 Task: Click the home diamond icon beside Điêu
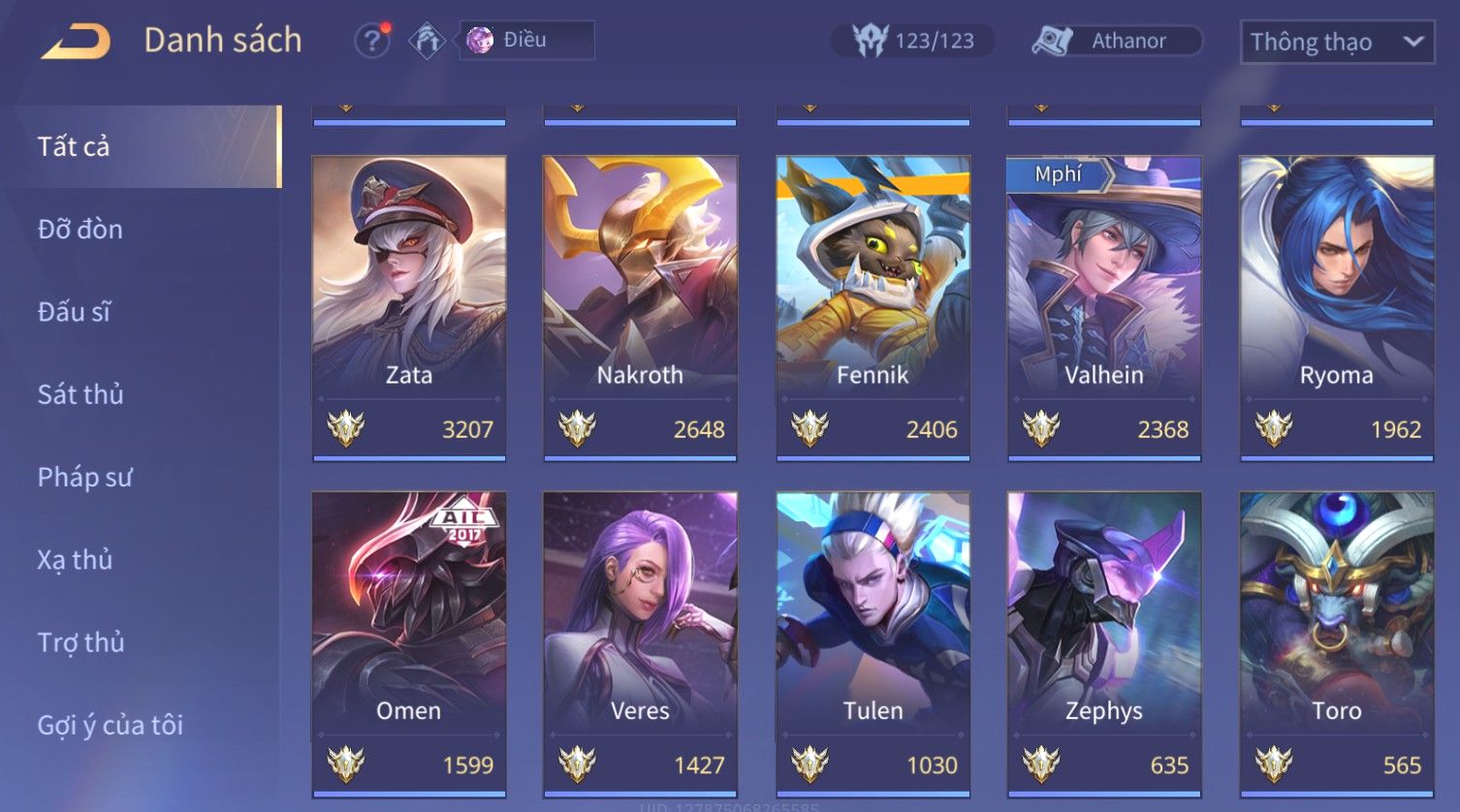427,41
